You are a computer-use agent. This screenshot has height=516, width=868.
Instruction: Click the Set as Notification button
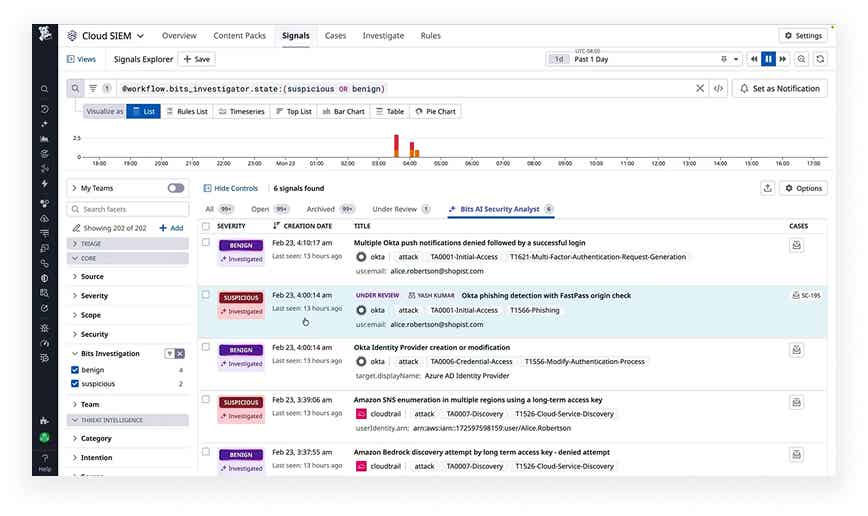[x=779, y=89]
